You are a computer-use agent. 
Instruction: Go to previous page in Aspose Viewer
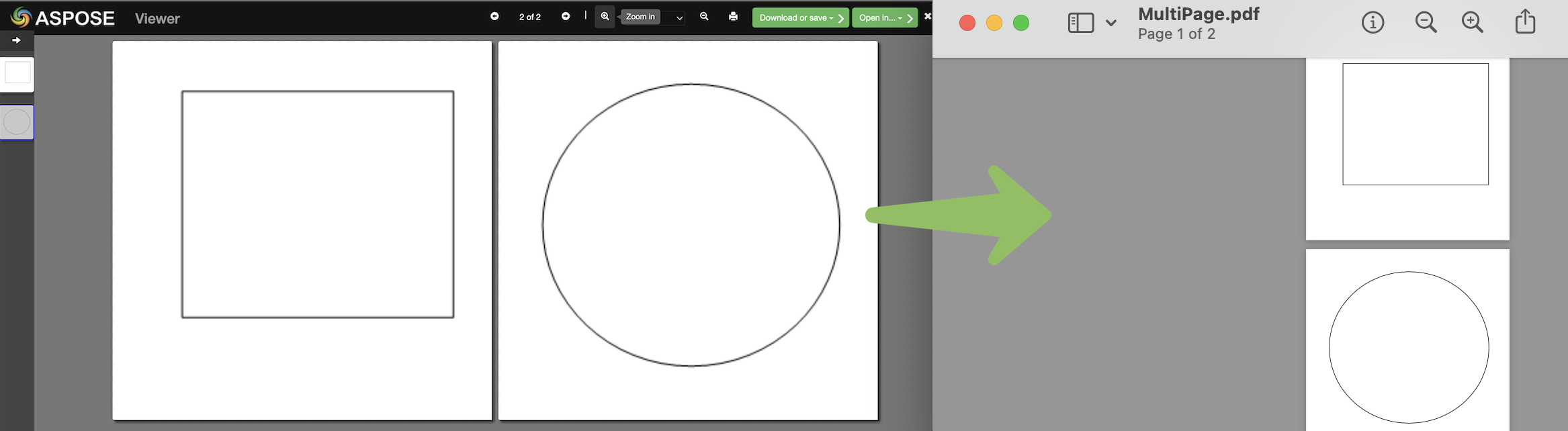tap(494, 17)
